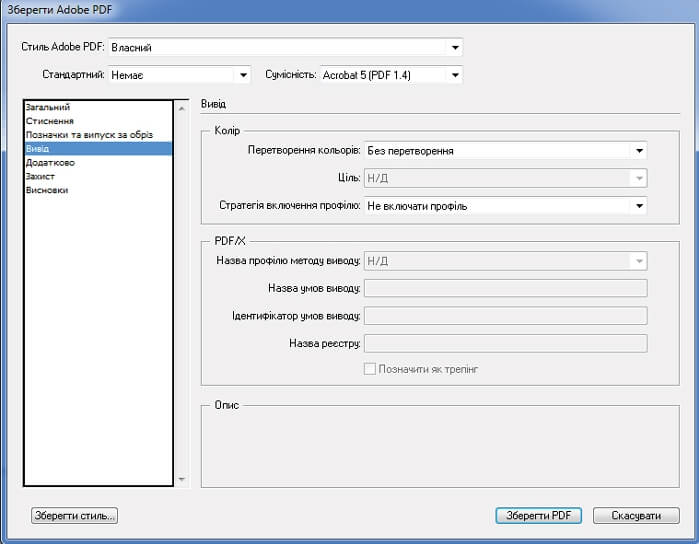Expand the Стиль Adobe PDF dropdown
The width and height of the screenshot is (699, 544).
pos(455,47)
